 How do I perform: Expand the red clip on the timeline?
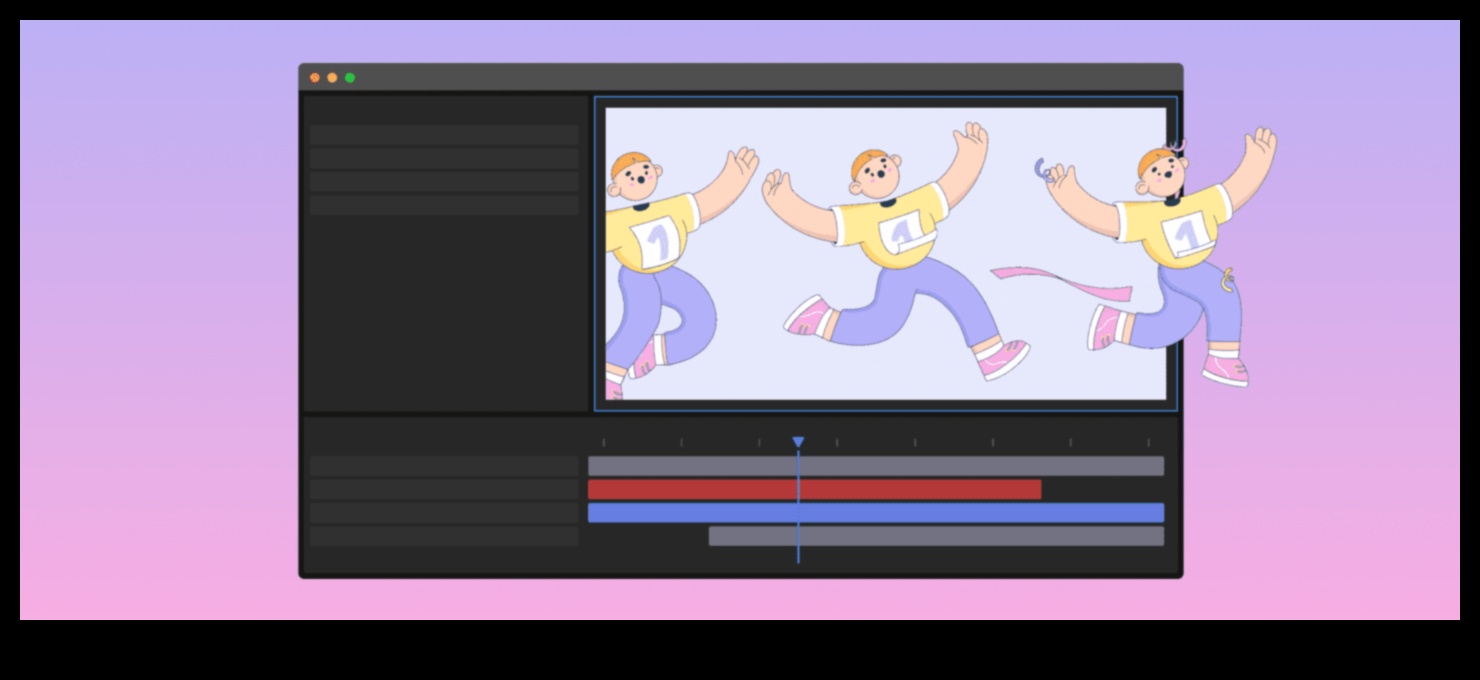(815, 489)
